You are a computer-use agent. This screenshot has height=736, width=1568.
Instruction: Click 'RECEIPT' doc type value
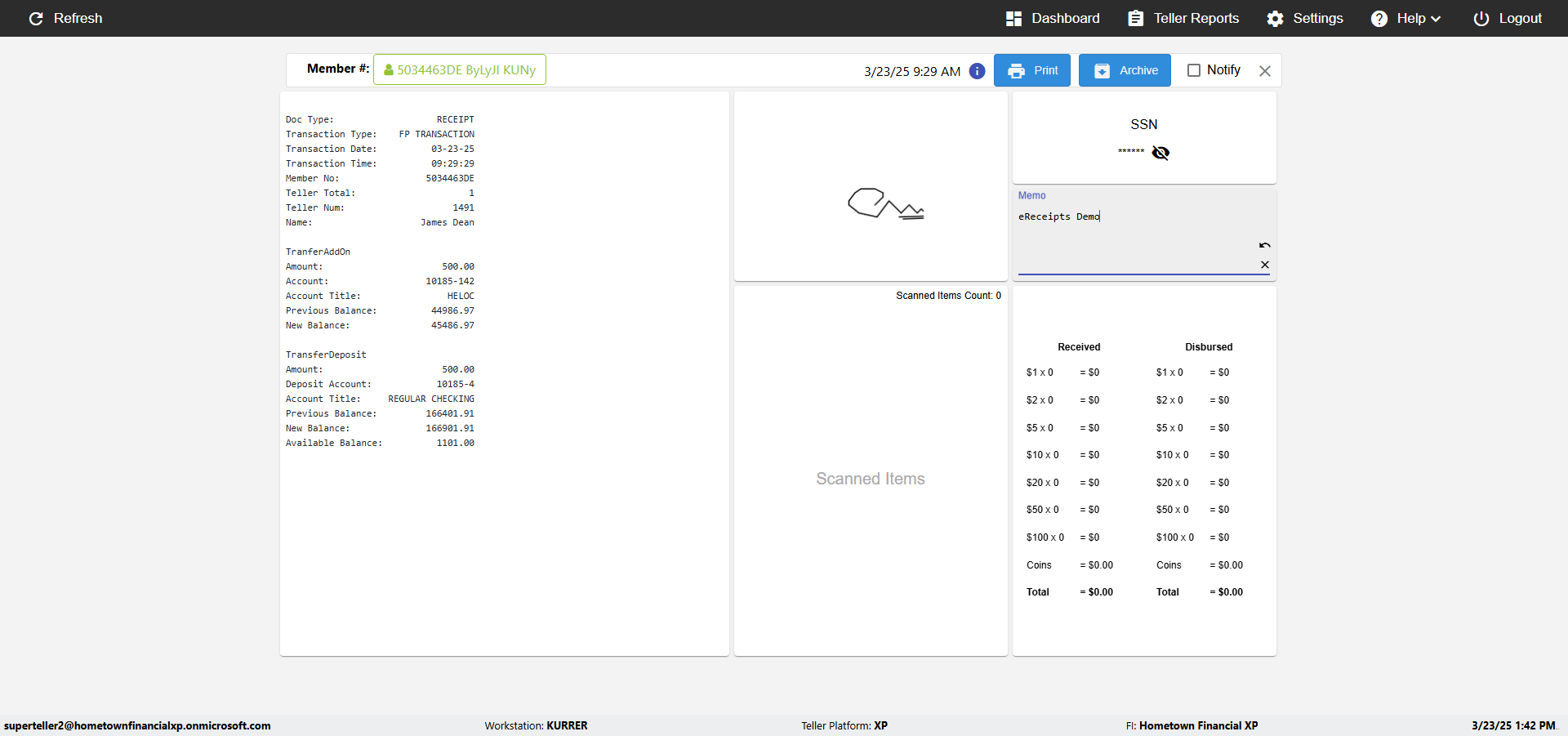point(455,119)
